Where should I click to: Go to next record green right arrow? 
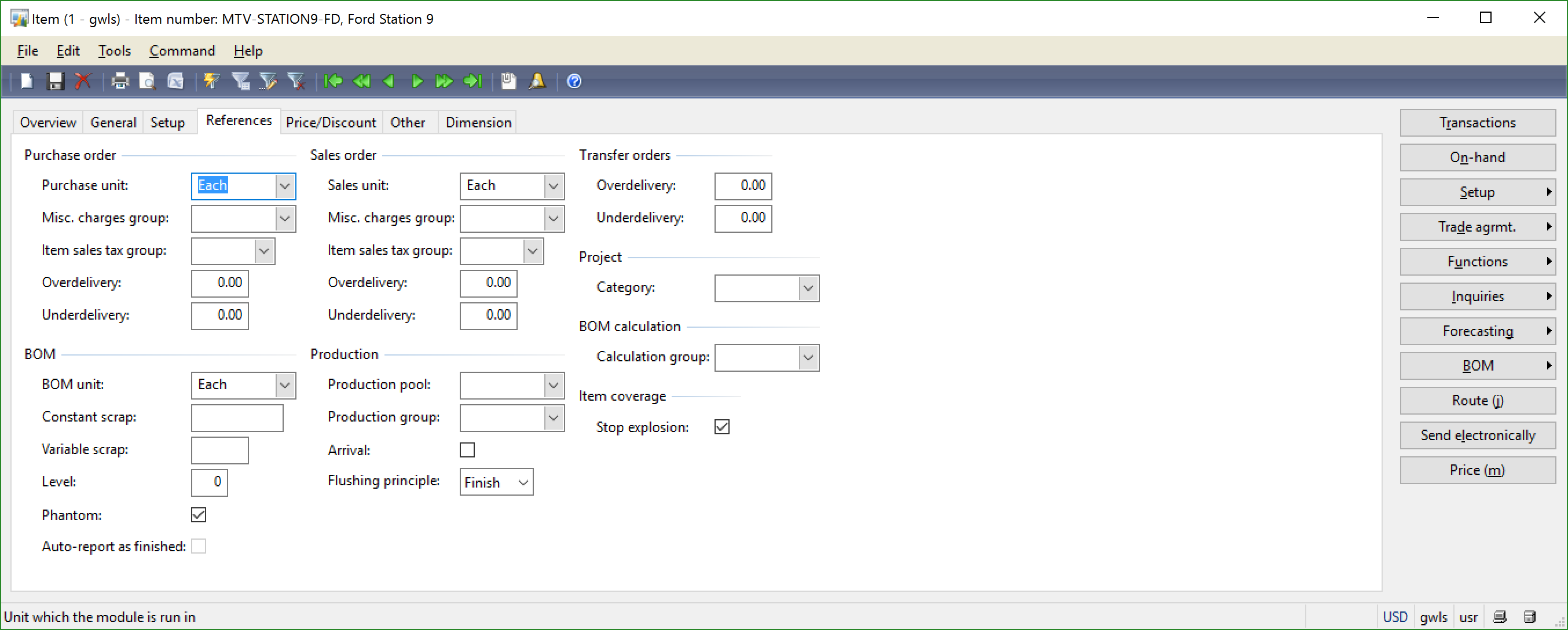417,81
